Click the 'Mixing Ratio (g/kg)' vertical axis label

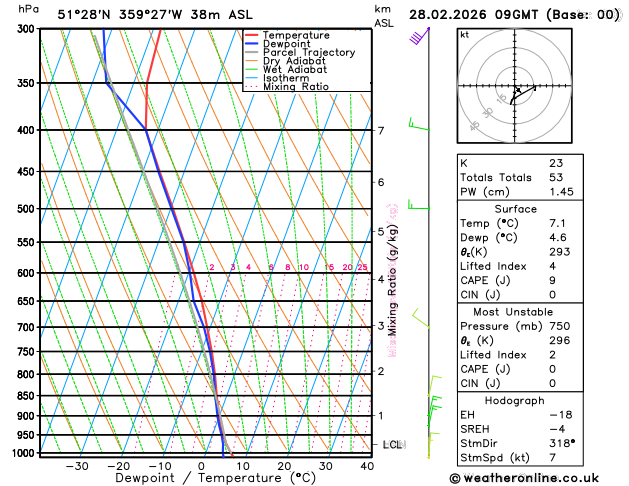click(393, 280)
